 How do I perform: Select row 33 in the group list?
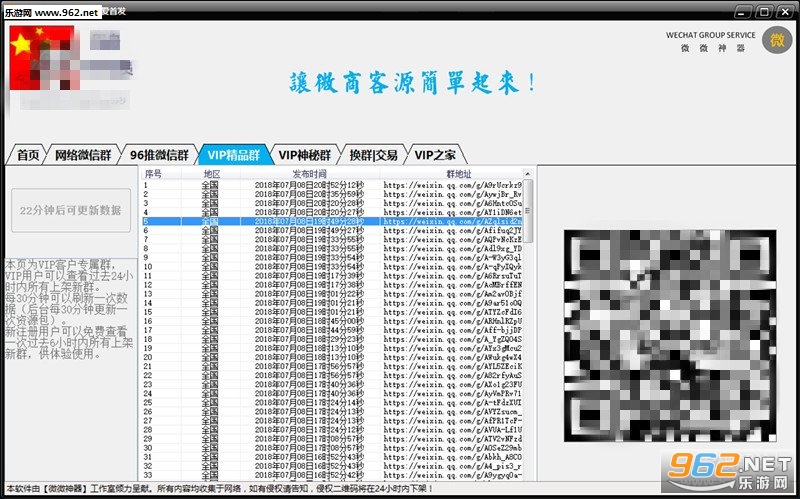tap(332, 476)
